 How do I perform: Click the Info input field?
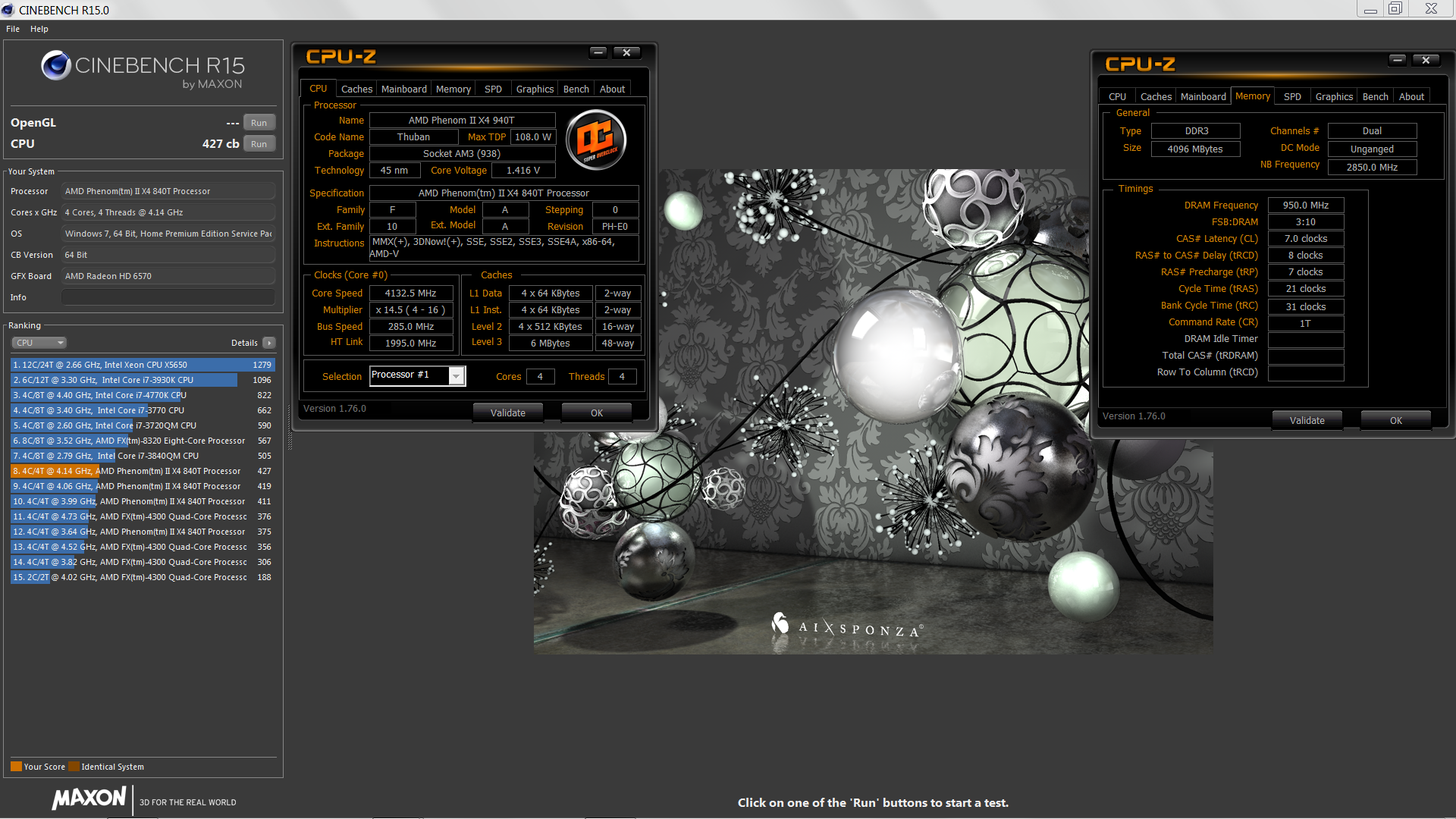168,297
